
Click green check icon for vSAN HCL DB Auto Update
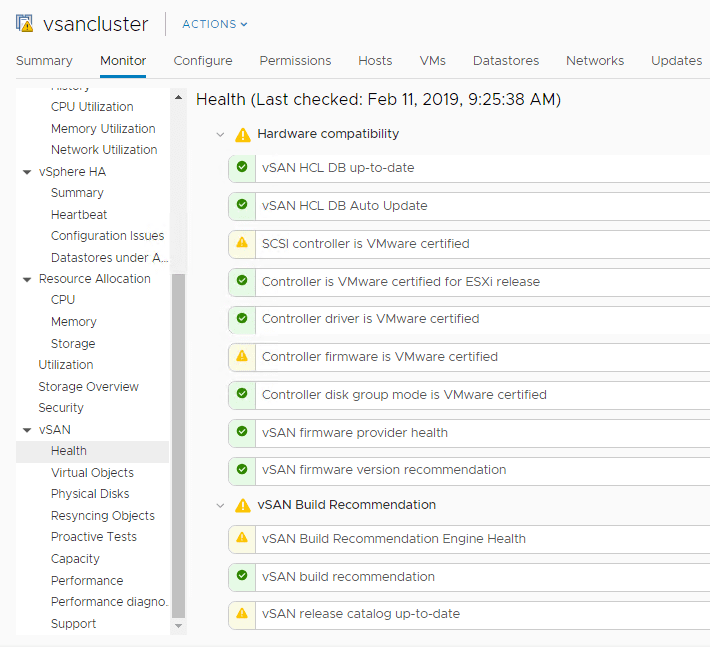(x=242, y=204)
